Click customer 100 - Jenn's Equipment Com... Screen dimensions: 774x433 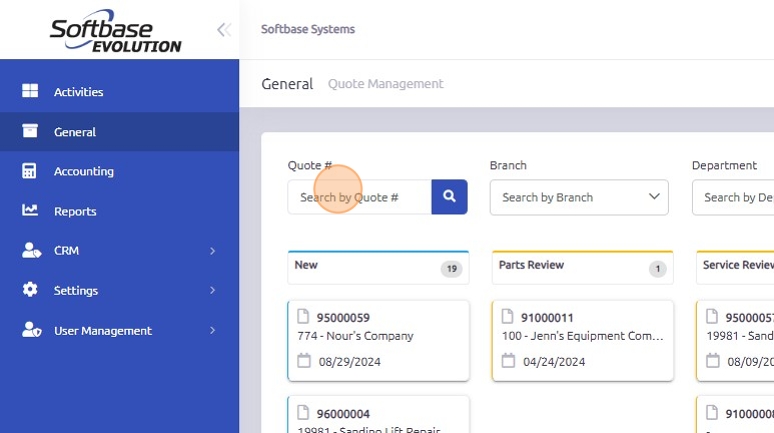pyautogui.click(x=582, y=336)
